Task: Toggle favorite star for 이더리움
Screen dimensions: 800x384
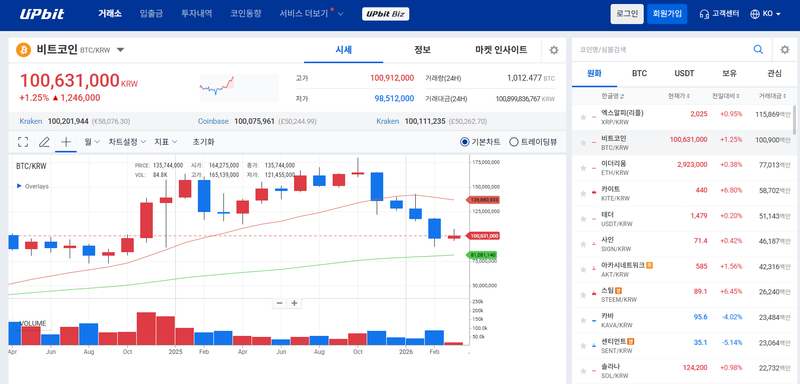Action: click(x=583, y=168)
